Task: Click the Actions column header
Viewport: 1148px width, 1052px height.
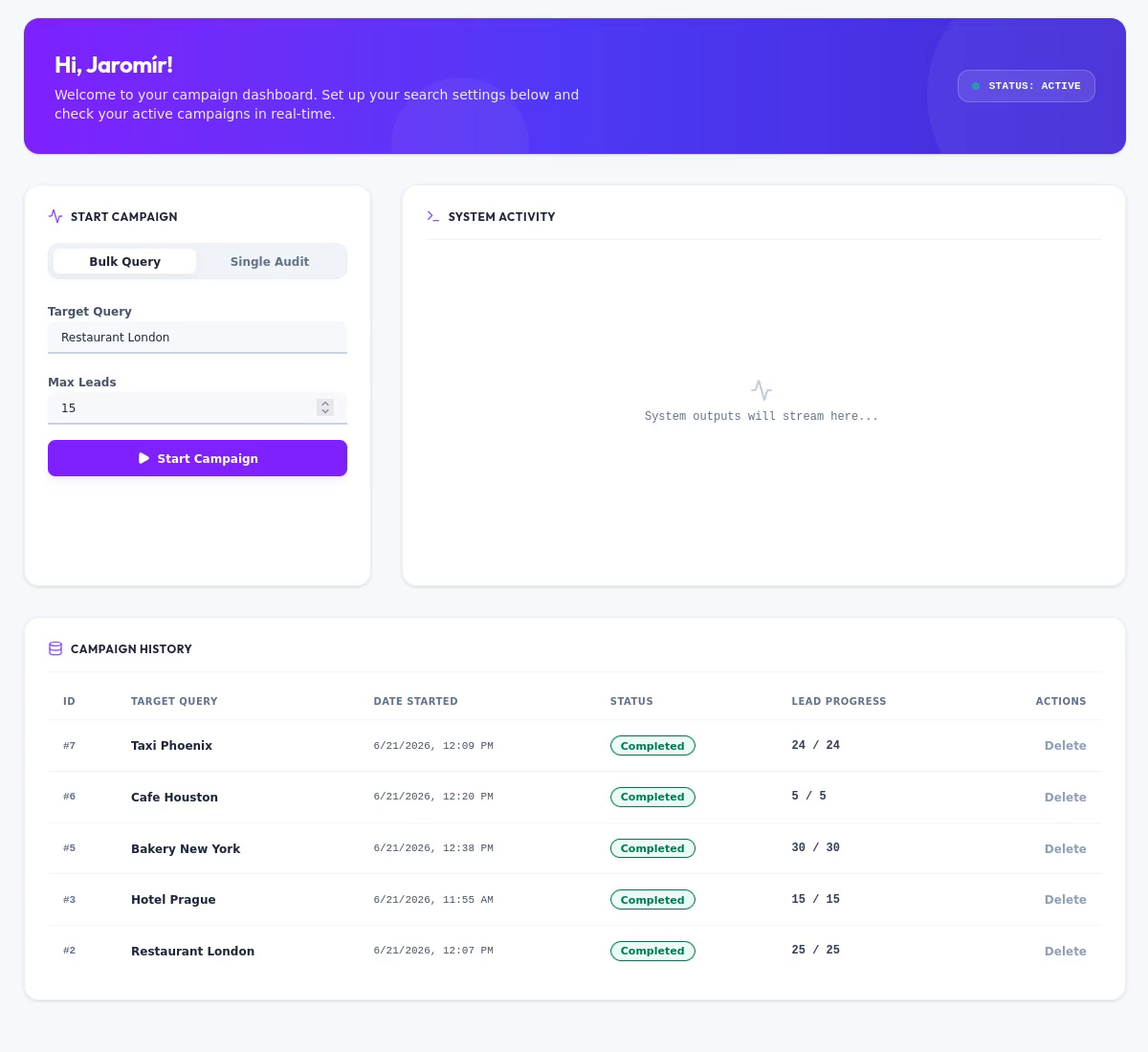Action: 1061,701
